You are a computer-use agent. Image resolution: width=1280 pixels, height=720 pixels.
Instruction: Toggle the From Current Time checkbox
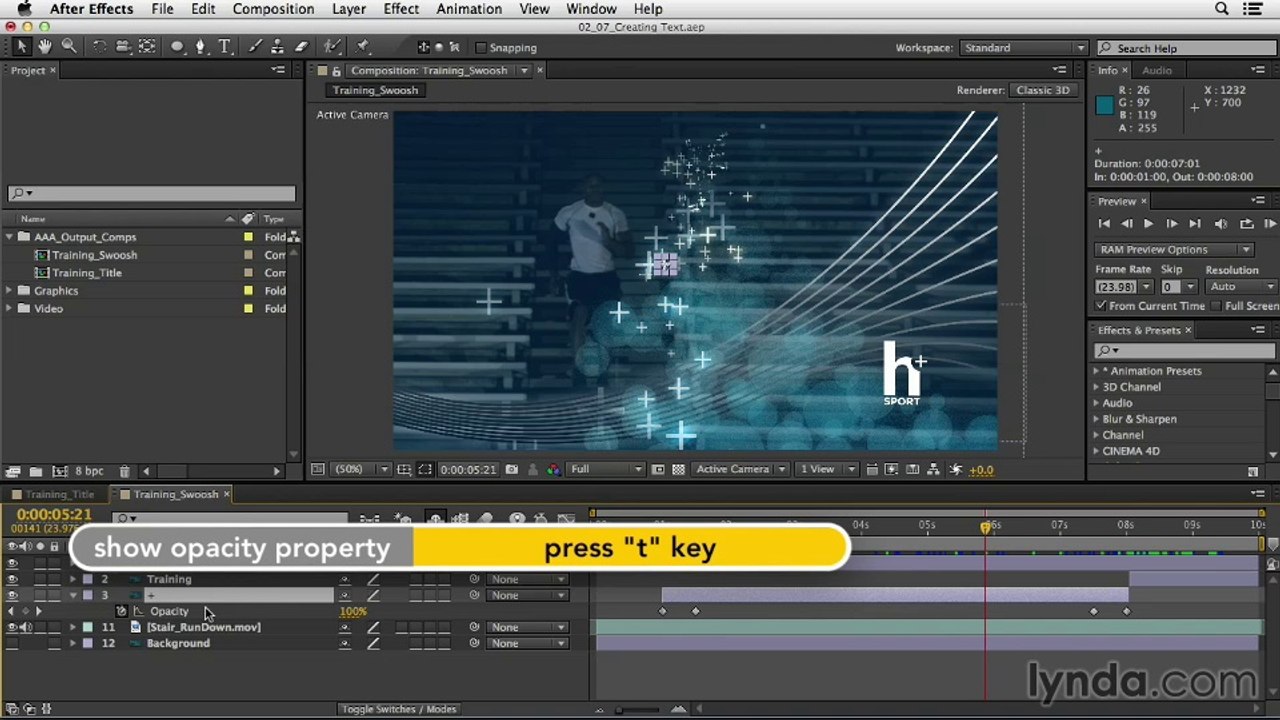1101,306
